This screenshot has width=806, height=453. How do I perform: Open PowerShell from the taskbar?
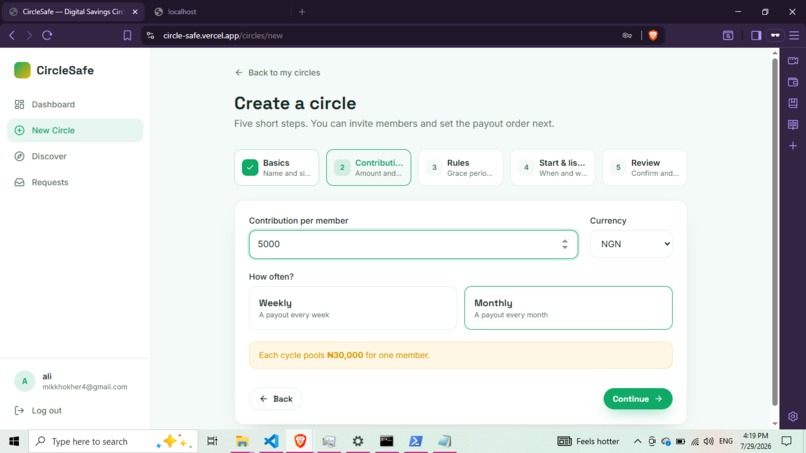tap(416, 441)
